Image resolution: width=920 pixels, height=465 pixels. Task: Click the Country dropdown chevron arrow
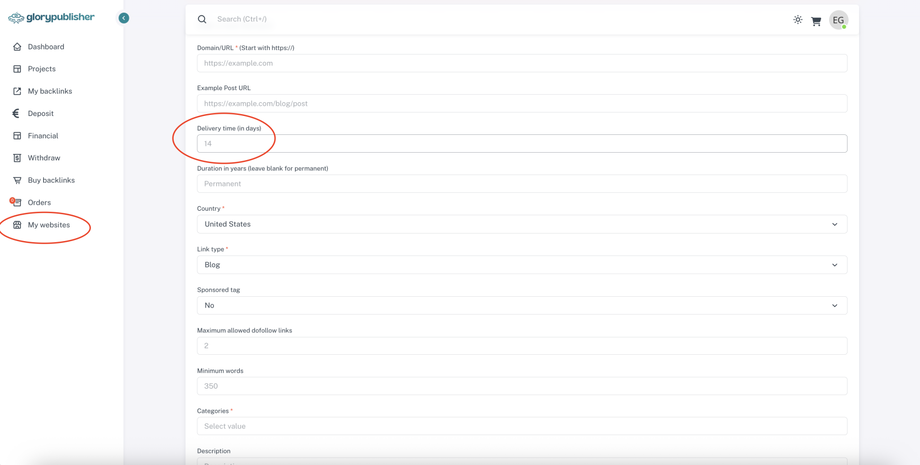click(x=835, y=225)
